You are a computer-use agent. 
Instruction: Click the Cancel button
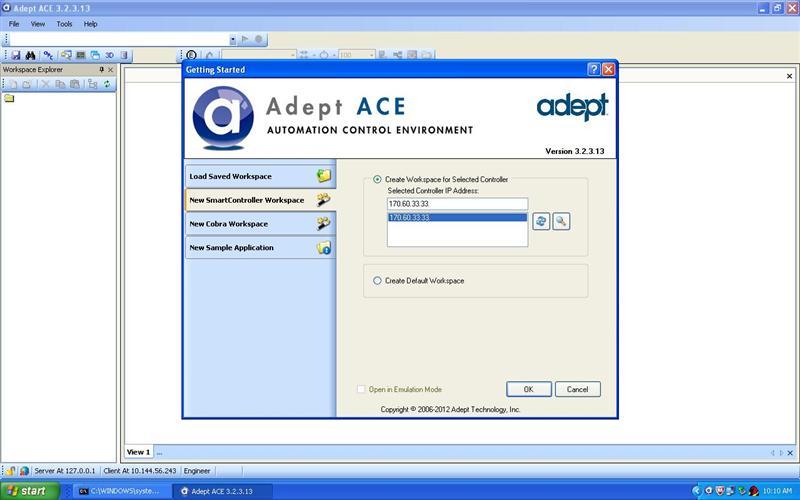(x=578, y=389)
